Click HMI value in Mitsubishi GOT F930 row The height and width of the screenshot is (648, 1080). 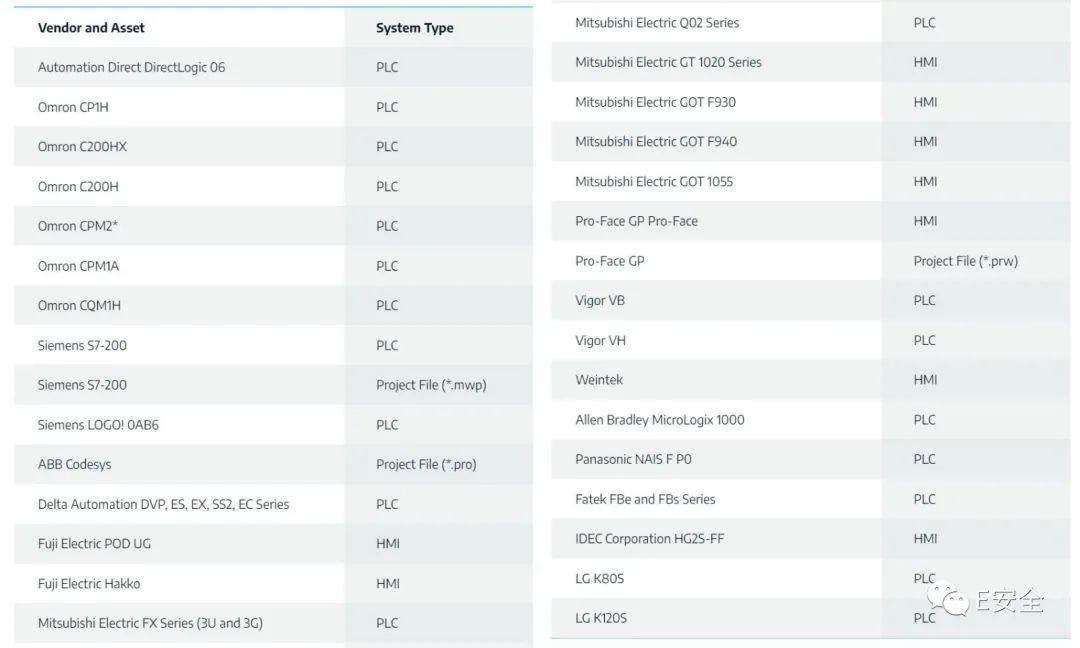(925, 102)
